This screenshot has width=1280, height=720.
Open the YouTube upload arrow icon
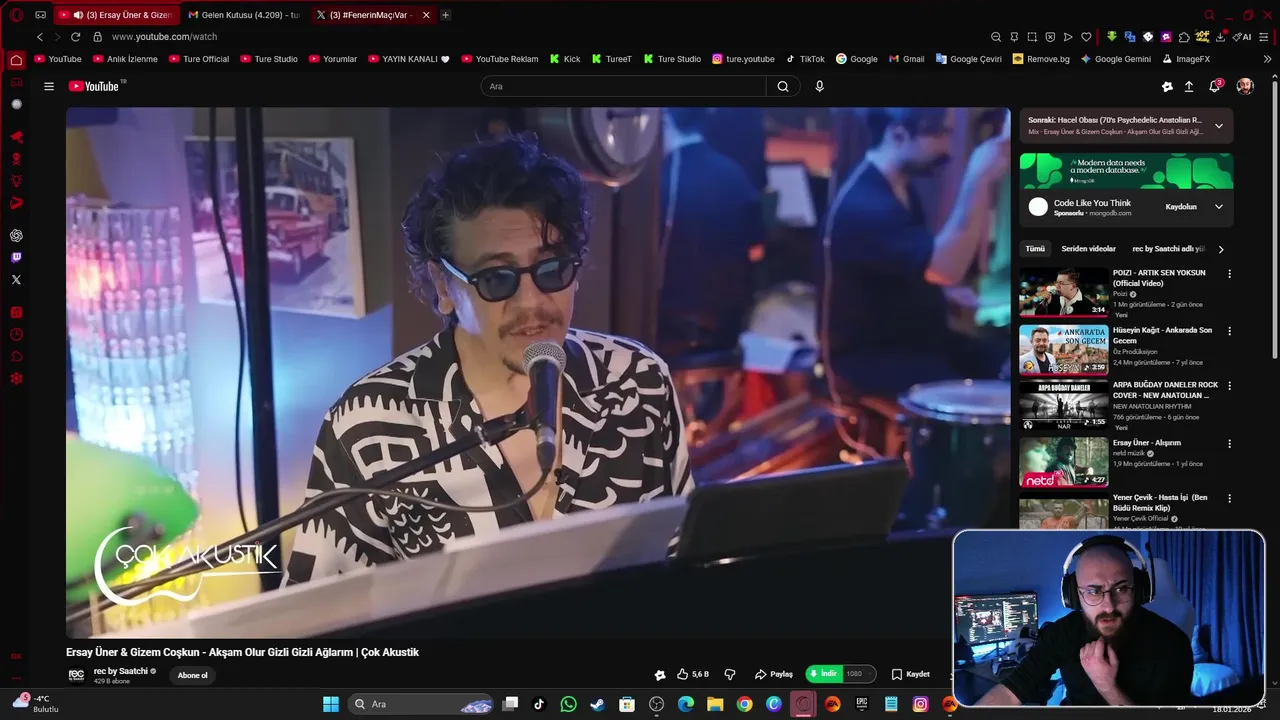pyautogui.click(x=1189, y=86)
